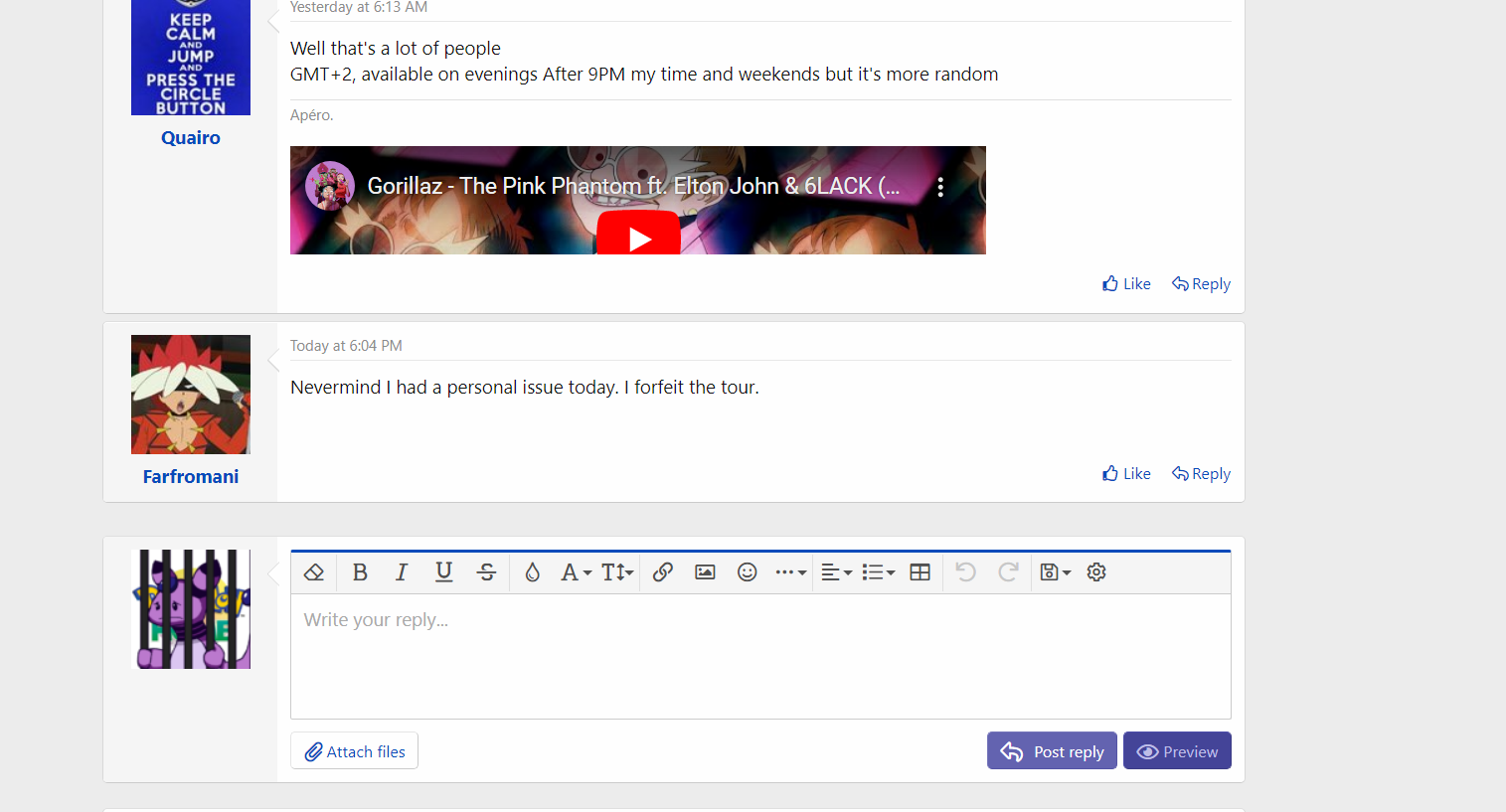The height and width of the screenshot is (812, 1506).
Task: Click the insert link icon
Action: 663,572
